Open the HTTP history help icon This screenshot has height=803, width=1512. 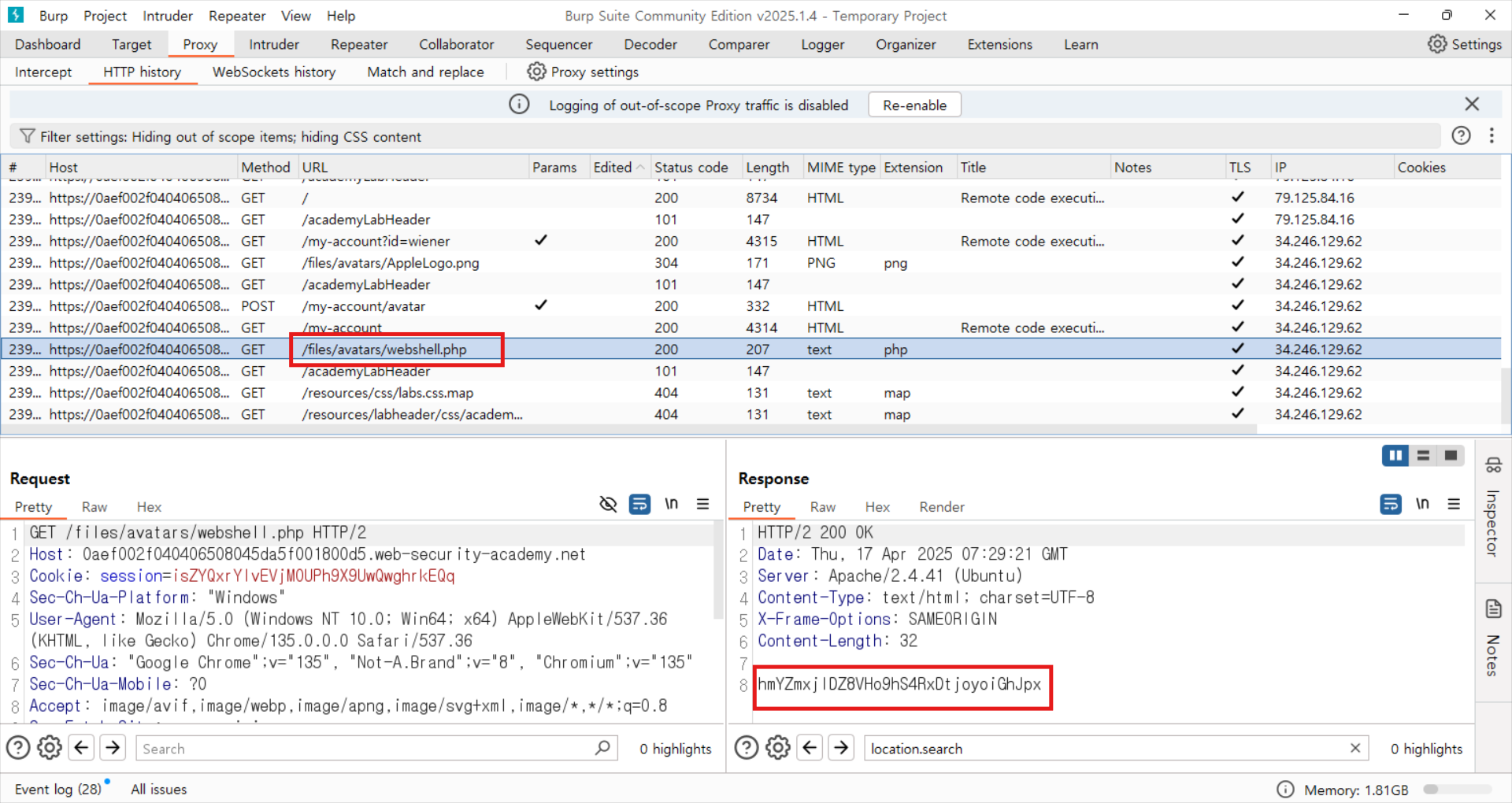[x=1461, y=135]
